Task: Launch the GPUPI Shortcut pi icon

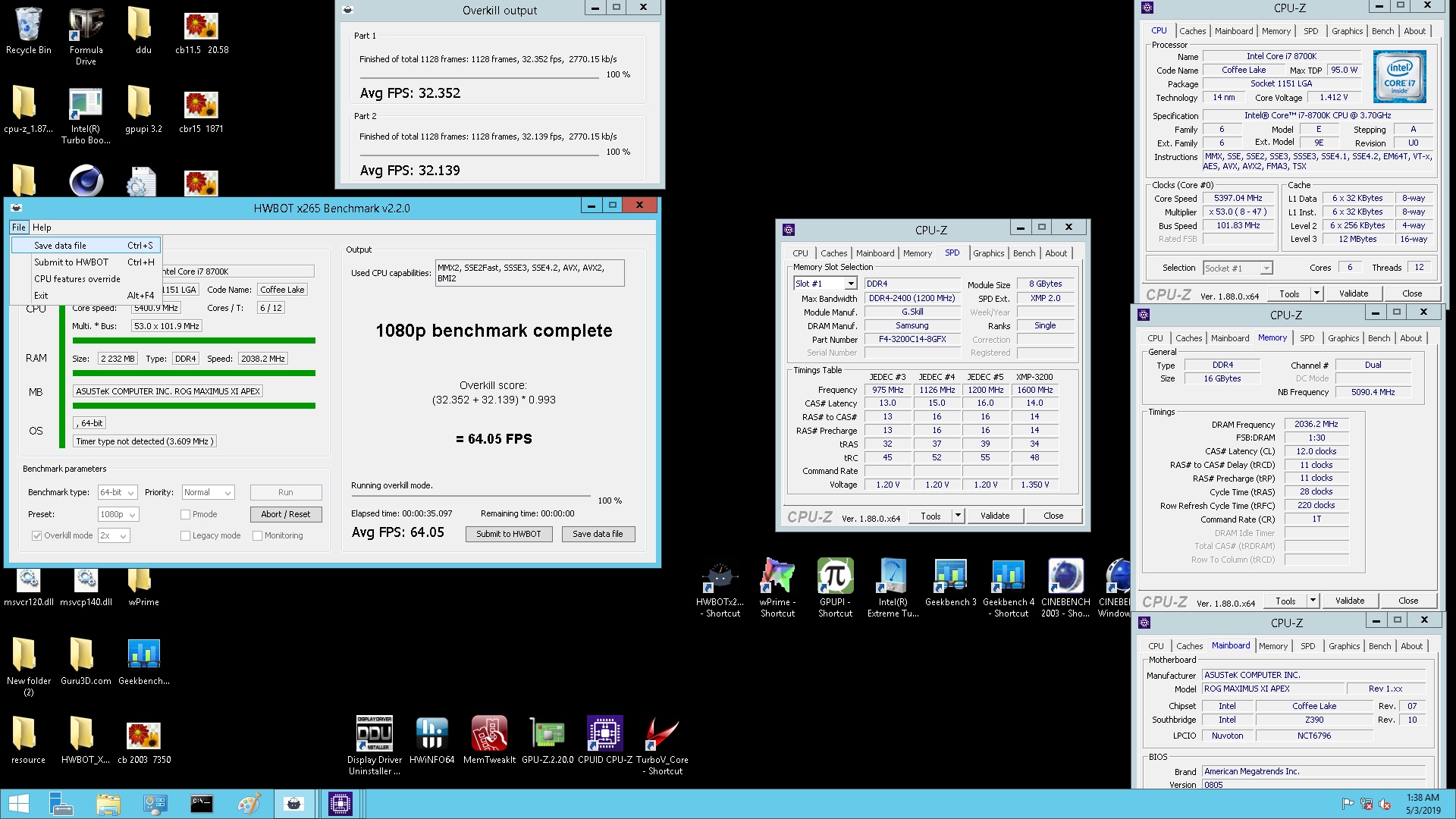Action: (835, 588)
